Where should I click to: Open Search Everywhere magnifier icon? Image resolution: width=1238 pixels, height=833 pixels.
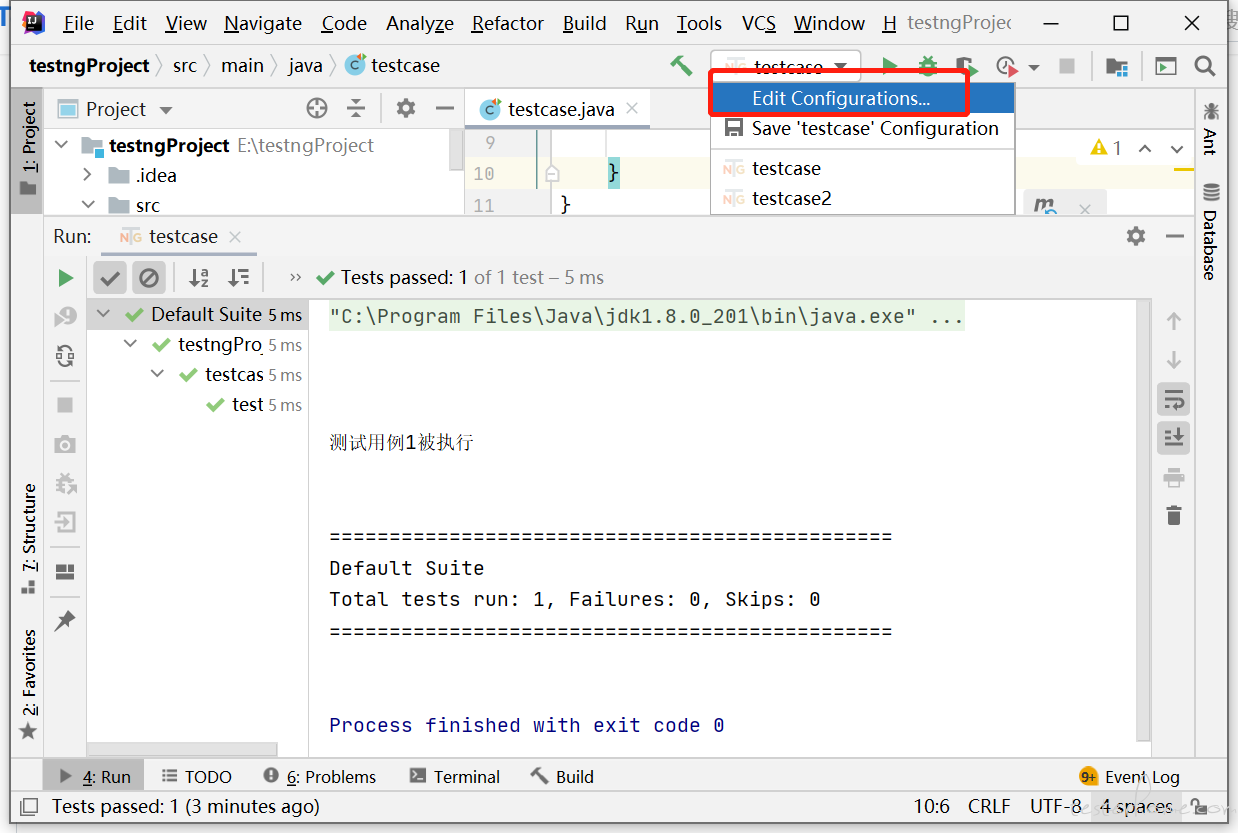[x=1205, y=66]
